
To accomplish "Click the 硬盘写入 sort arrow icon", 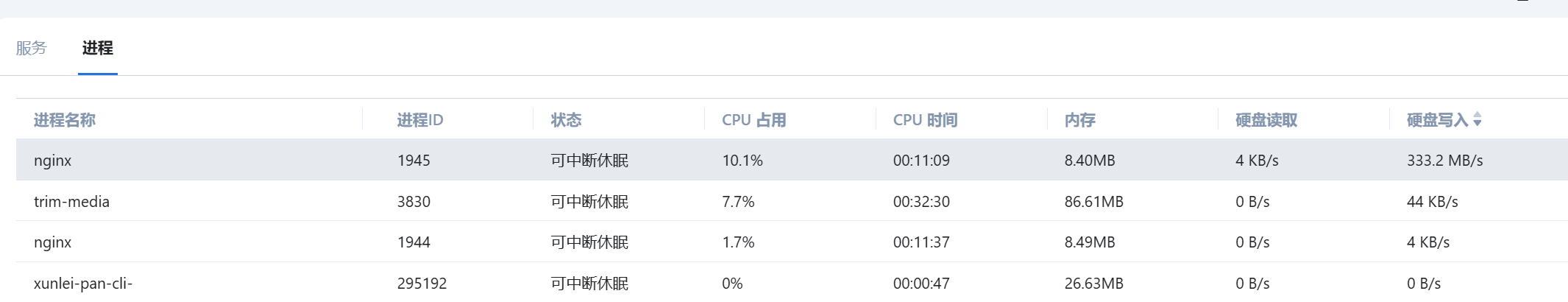I will pos(1477,120).
